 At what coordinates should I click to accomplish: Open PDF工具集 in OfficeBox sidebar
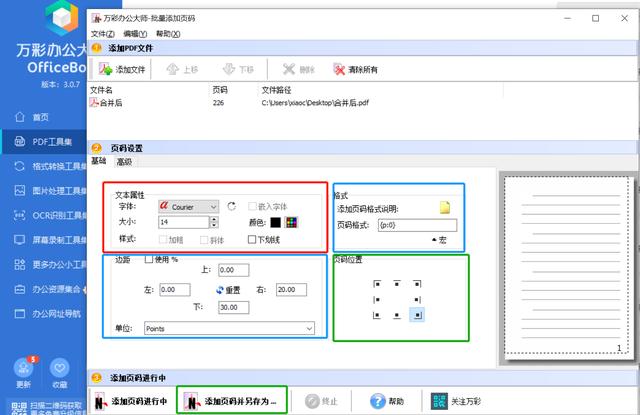click(43, 142)
